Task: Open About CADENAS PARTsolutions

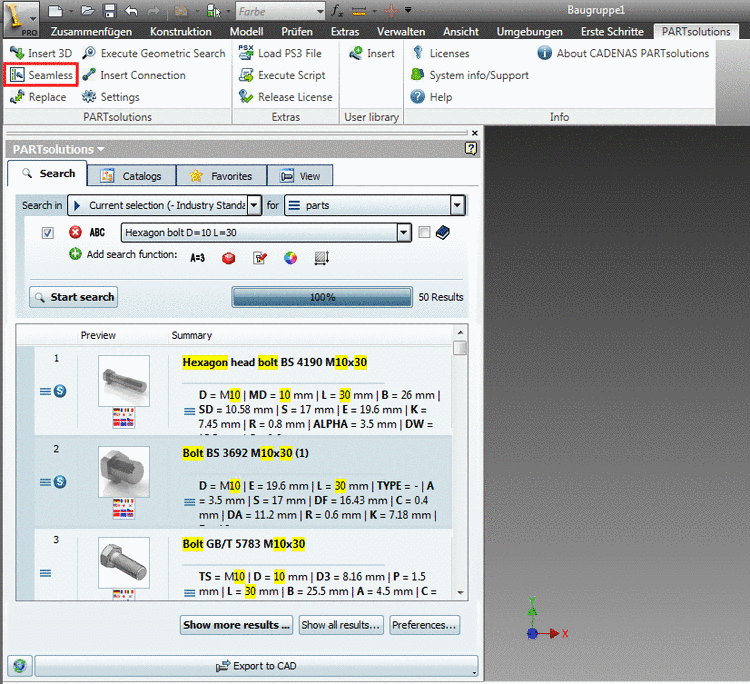Action: click(623, 53)
